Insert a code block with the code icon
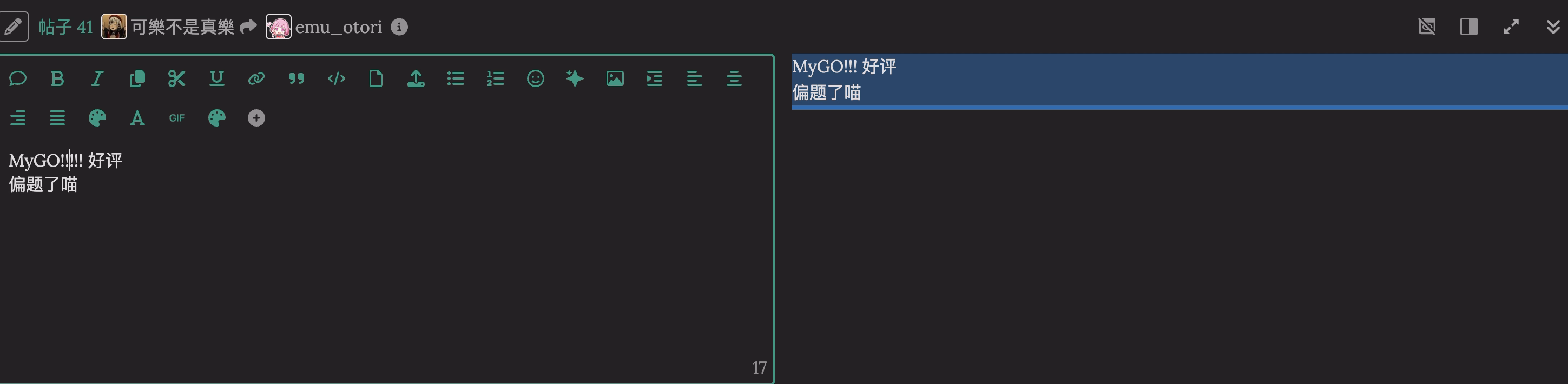 336,78
